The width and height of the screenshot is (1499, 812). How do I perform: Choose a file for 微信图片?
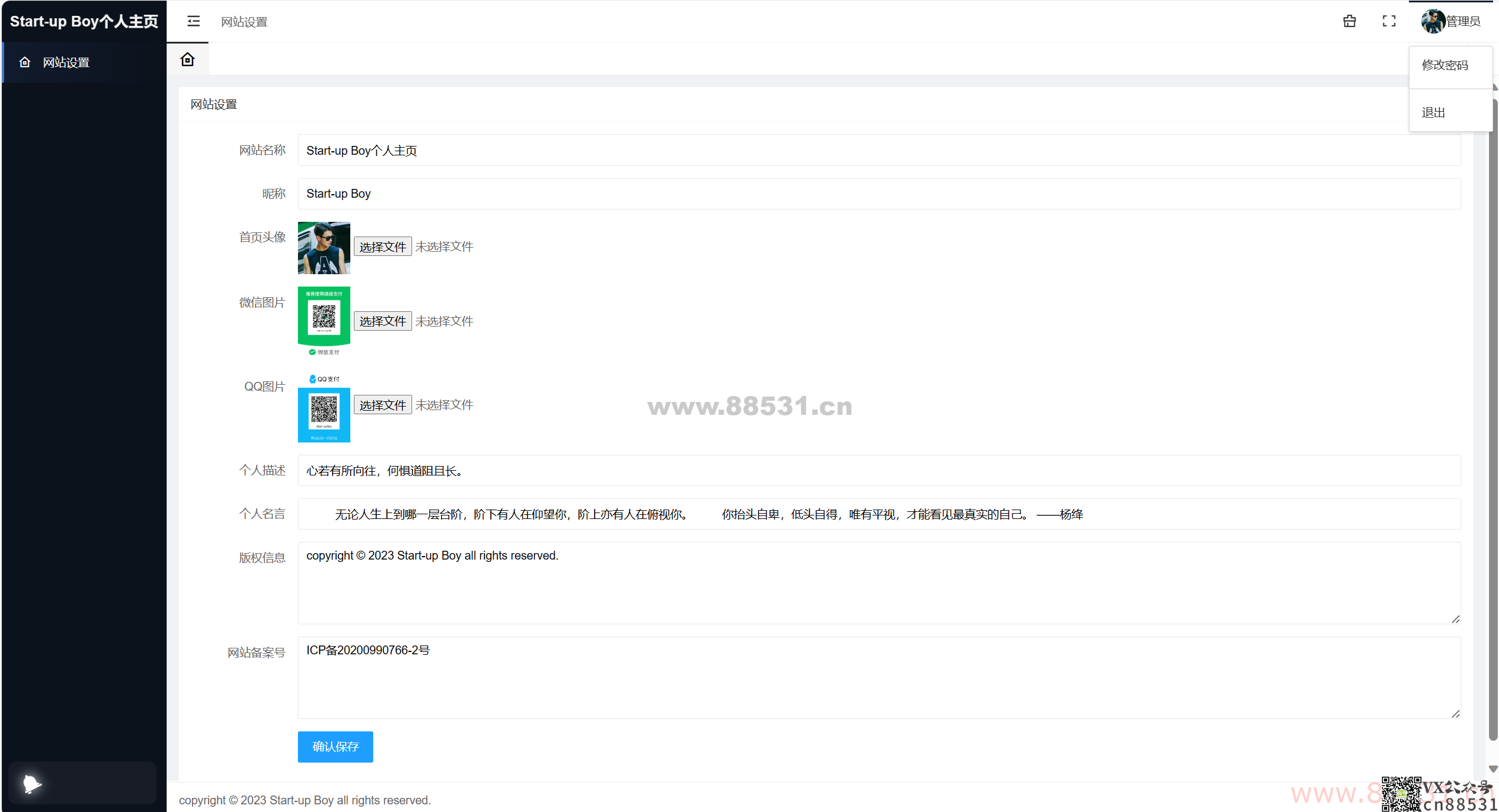click(x=383, y=321)
